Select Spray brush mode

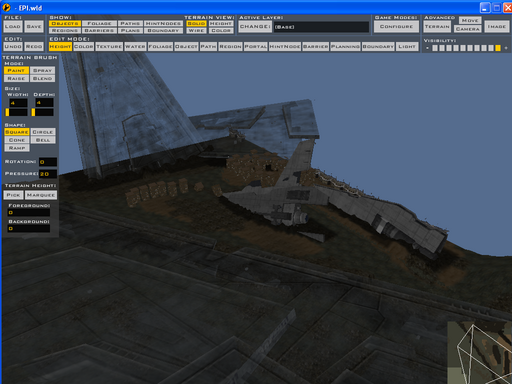(43, 71)
